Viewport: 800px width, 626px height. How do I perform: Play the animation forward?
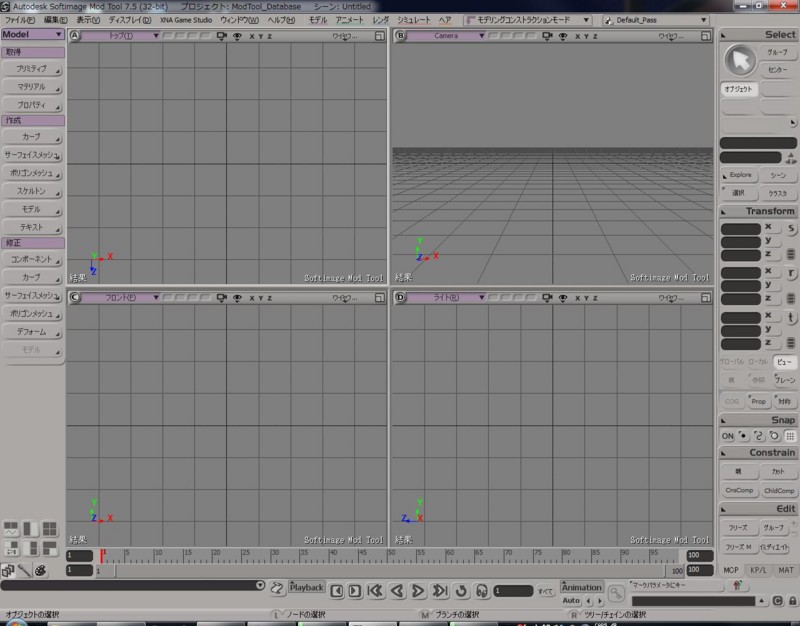417,591
